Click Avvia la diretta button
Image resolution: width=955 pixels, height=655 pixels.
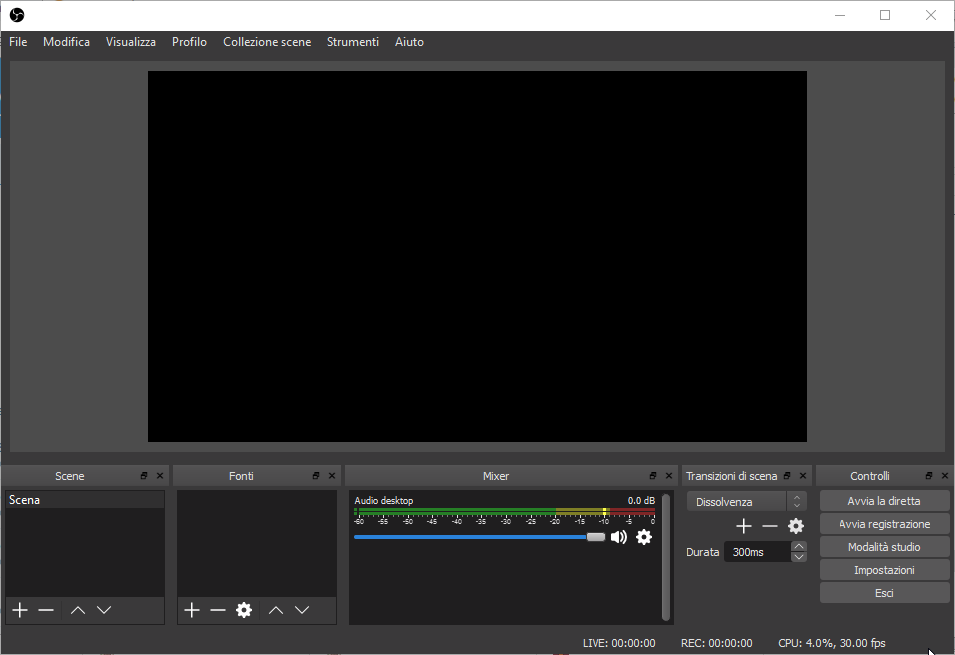[884, 501]
